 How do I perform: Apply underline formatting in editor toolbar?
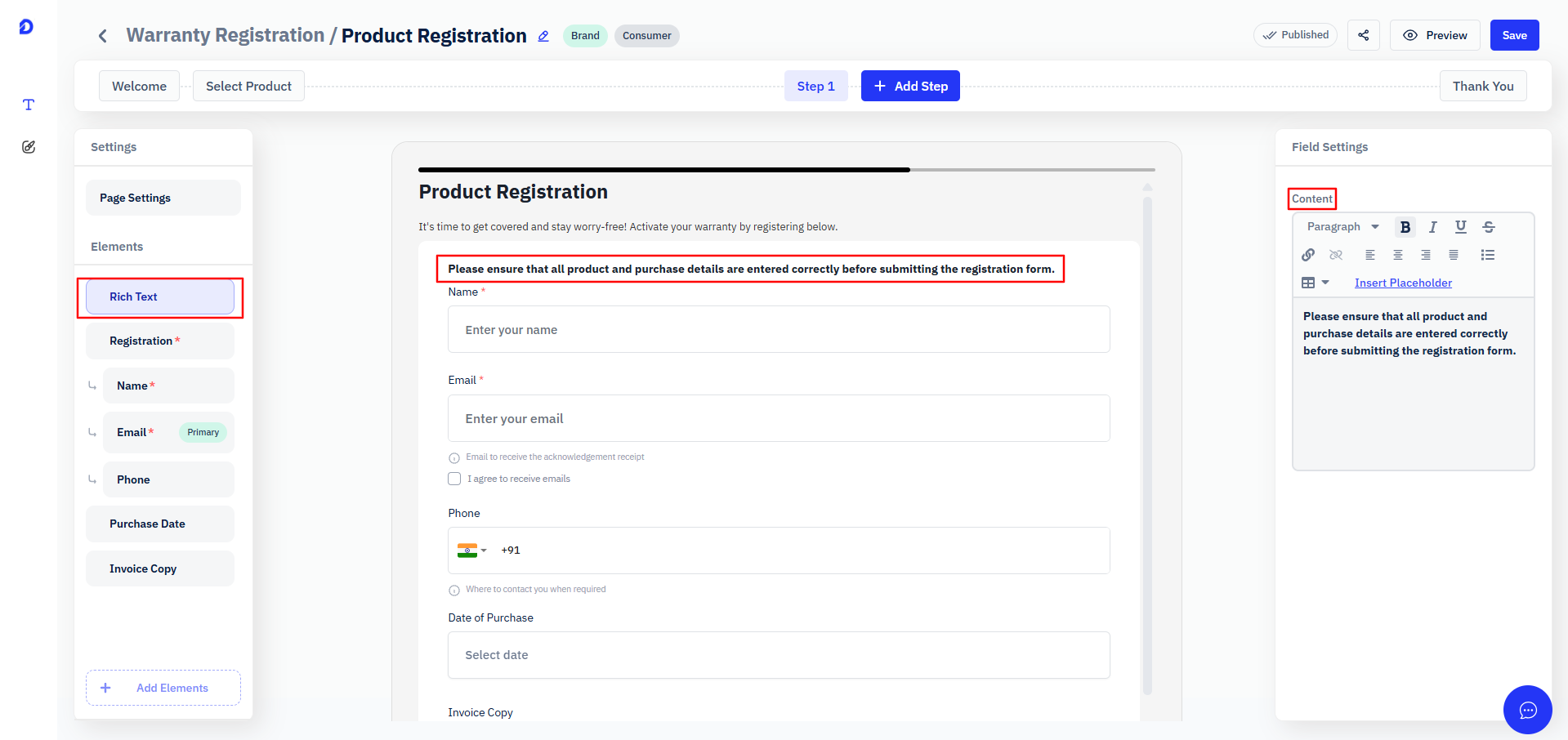(1461, 227)
